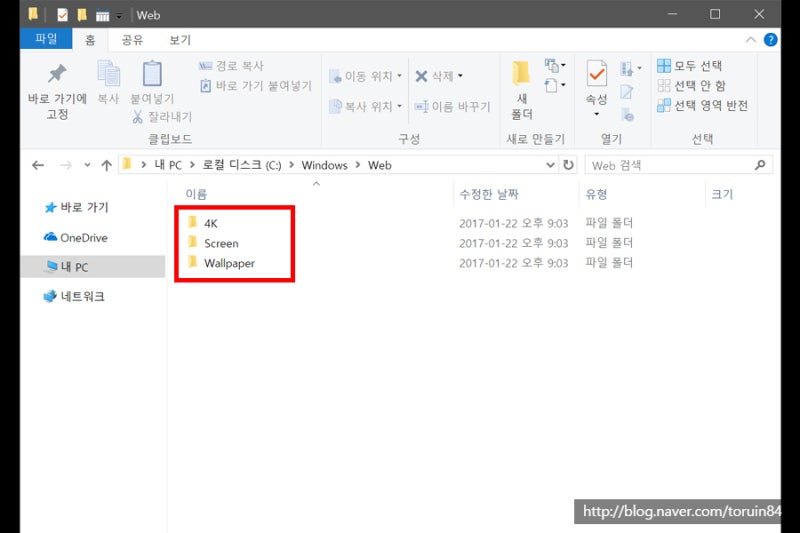Click the Cut (잘라내기) scissors icon
The image size is (800, 533).
point(137,117)
